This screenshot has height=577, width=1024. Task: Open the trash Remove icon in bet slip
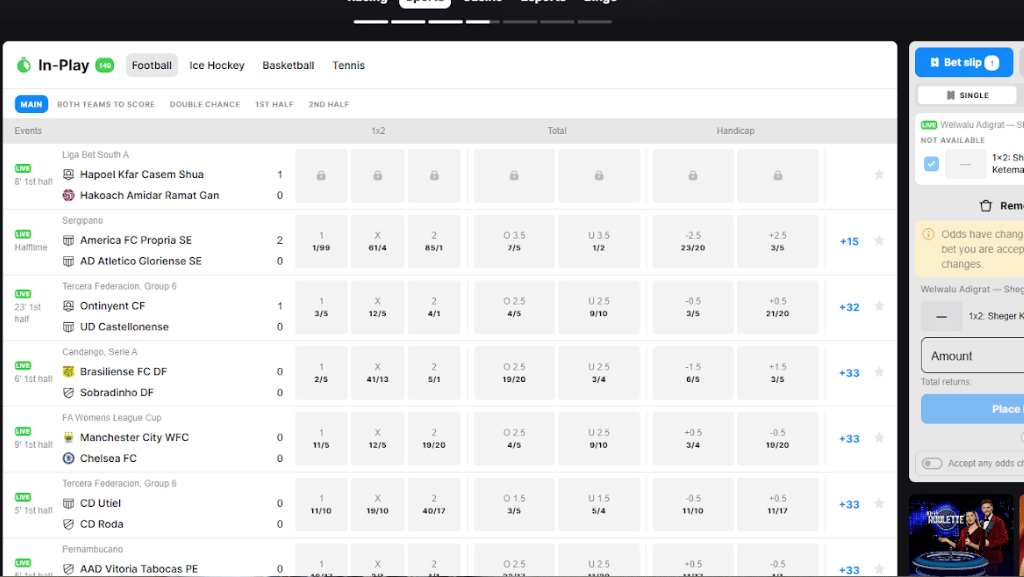pyautogui.click(x=988, y=205)
